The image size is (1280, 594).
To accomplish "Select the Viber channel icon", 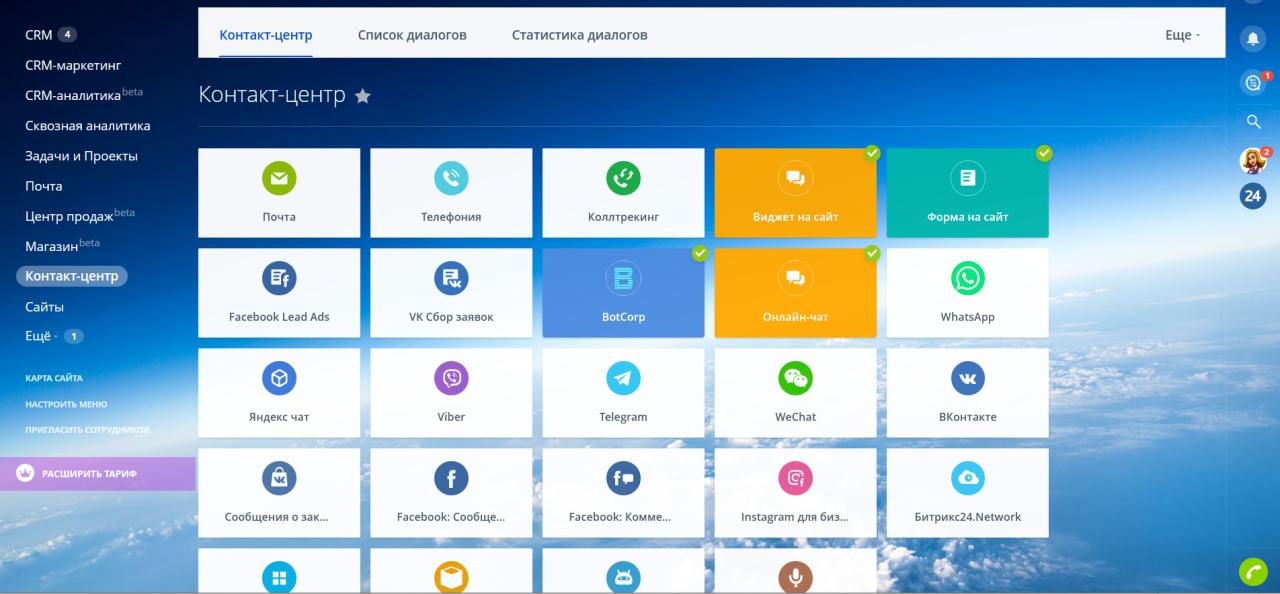I will 451,378.
